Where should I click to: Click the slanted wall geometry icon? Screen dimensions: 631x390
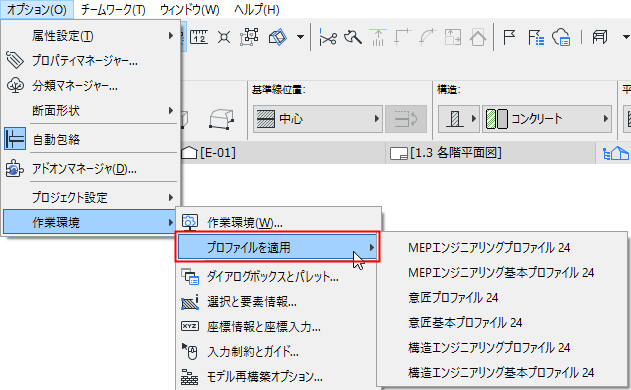[x=221, y=119]
